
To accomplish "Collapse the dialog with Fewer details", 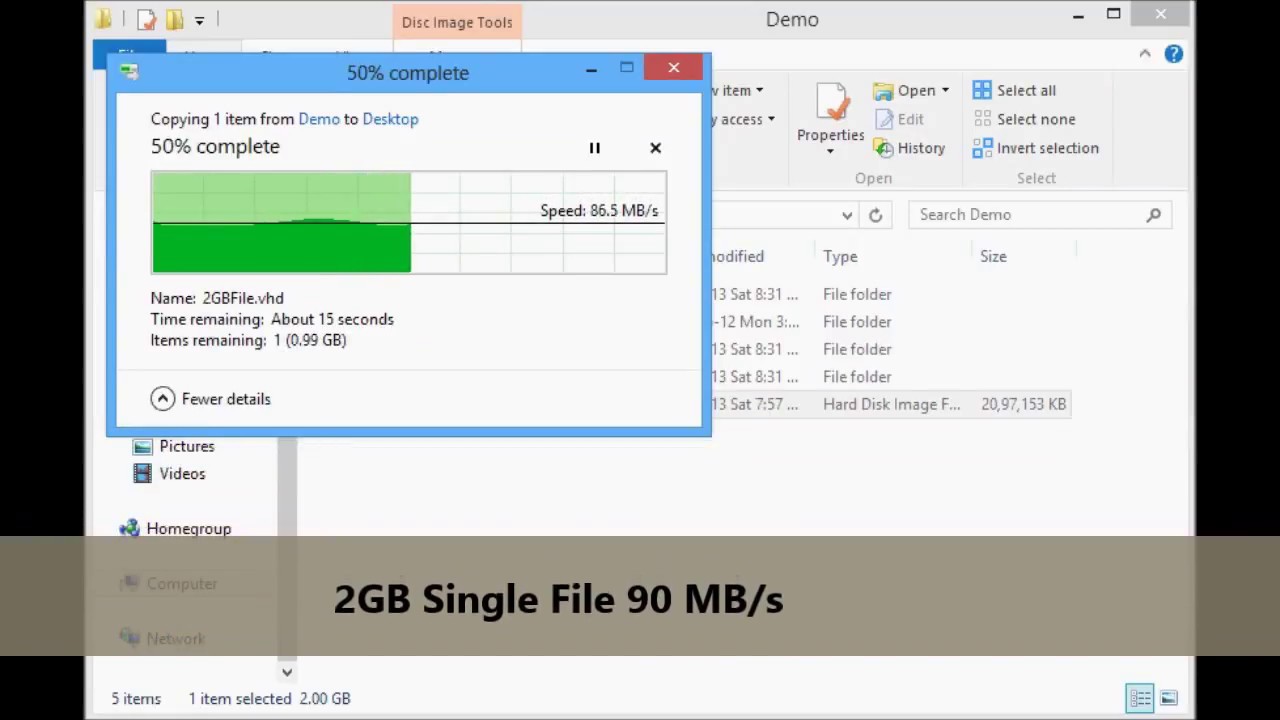I will [211, 399].
